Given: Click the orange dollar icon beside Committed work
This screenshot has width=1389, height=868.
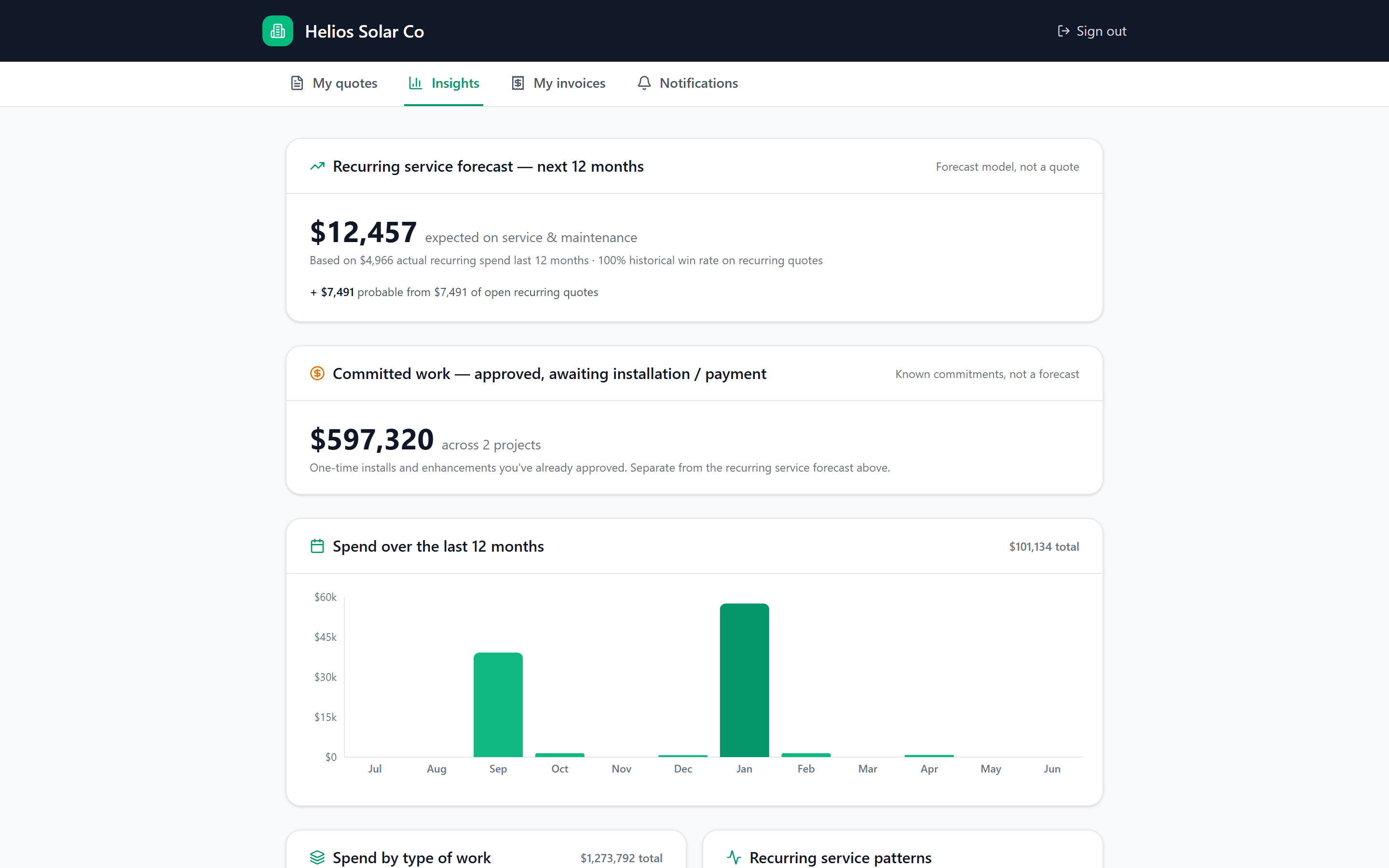Looking at the screenshot, I should [x=317, y=374].
